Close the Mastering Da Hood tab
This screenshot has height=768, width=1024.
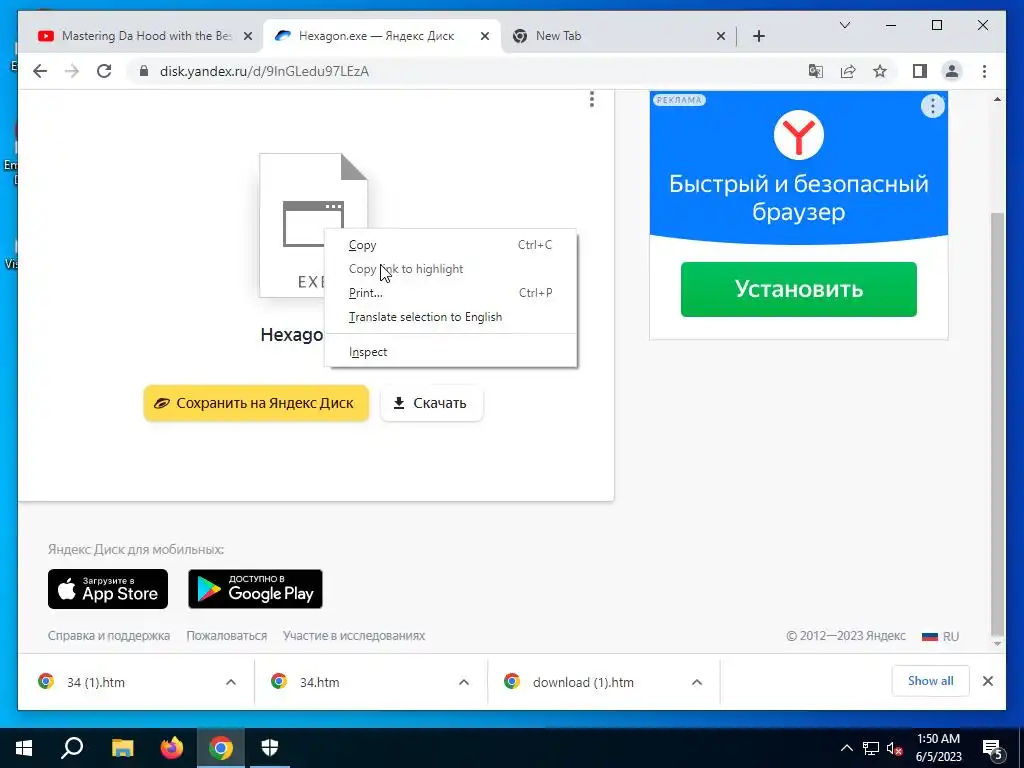248,37
